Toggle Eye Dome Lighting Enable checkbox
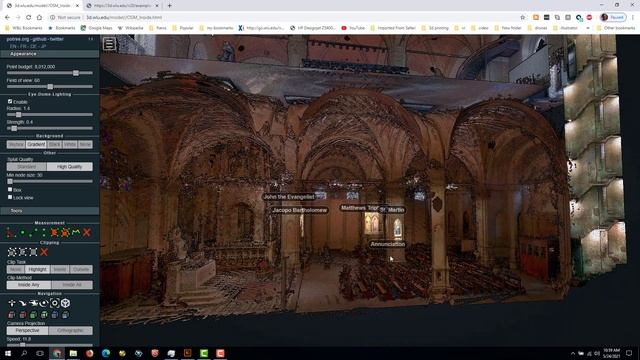640x360 pixels. click(10, 101)
